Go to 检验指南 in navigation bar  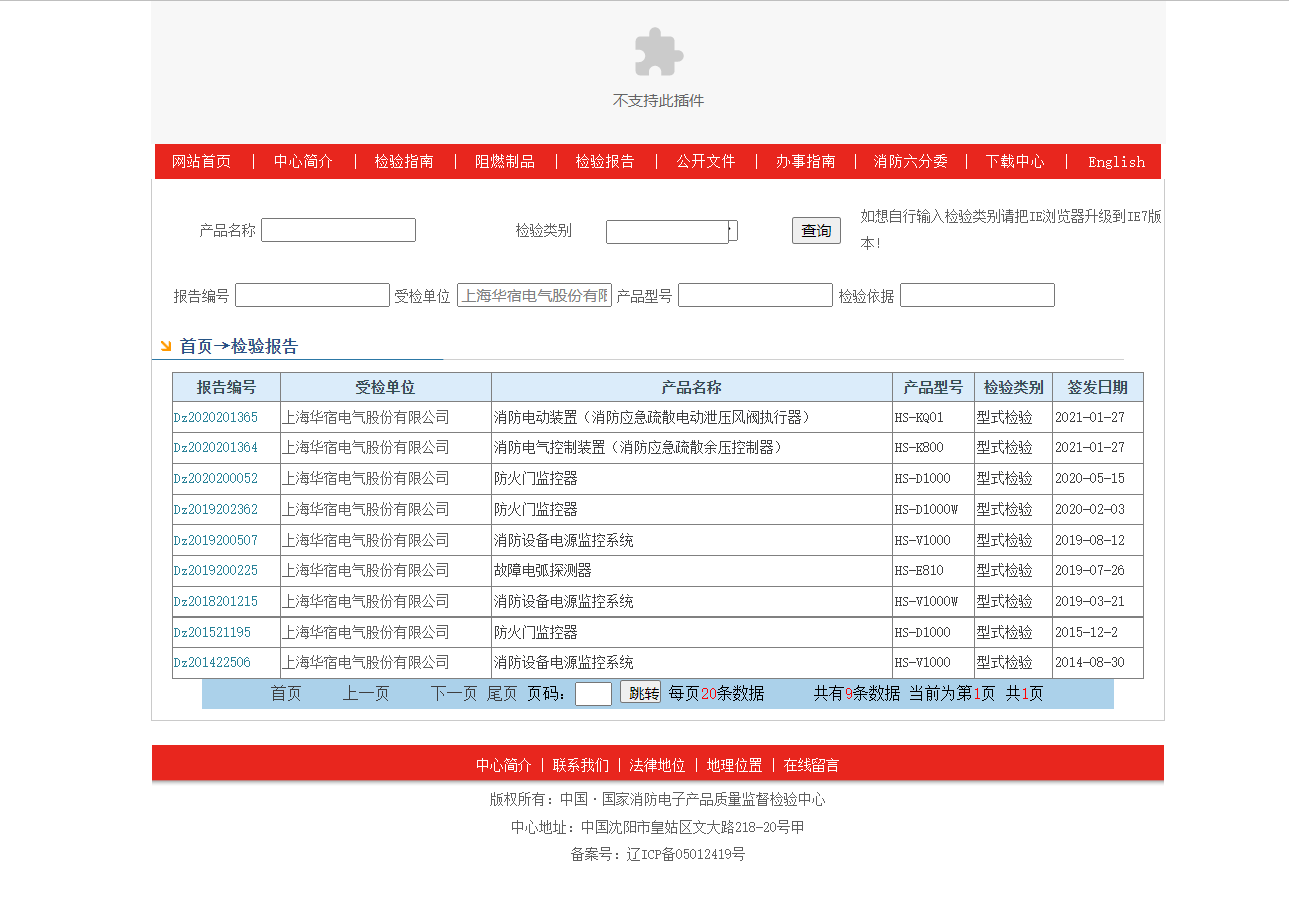404,162
